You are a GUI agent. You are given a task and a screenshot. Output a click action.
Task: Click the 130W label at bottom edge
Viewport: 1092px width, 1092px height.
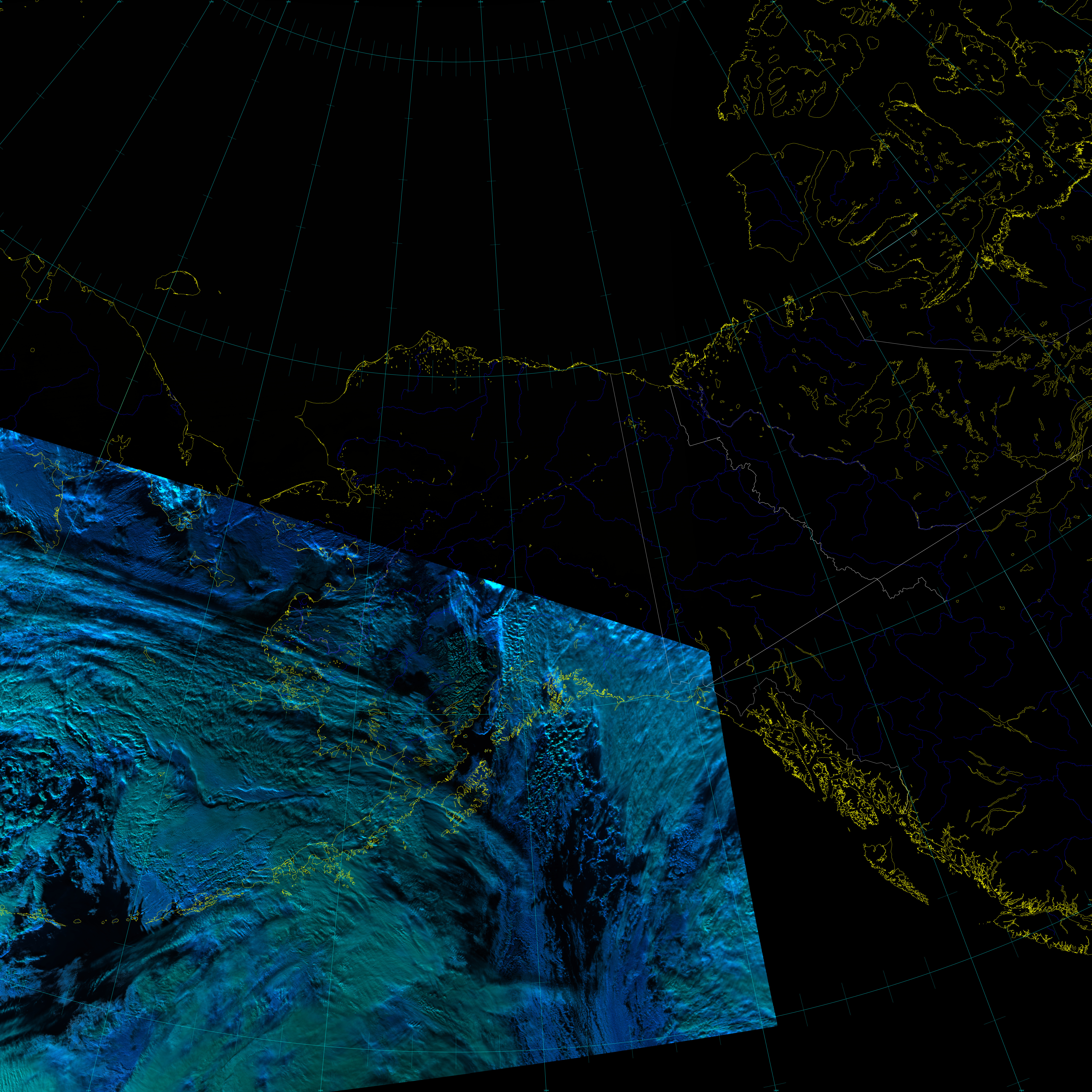click(1021, 1090)
